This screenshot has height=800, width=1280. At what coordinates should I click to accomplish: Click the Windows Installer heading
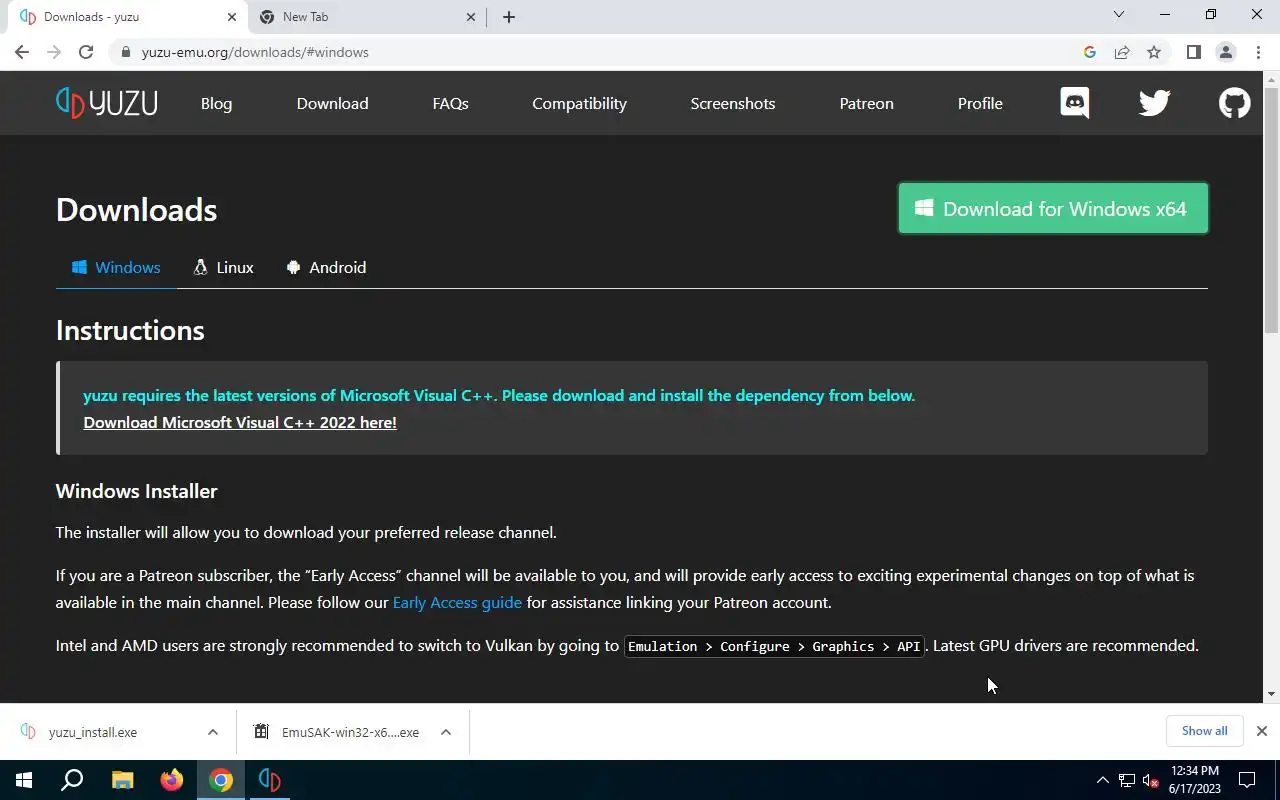click(136, 491)
